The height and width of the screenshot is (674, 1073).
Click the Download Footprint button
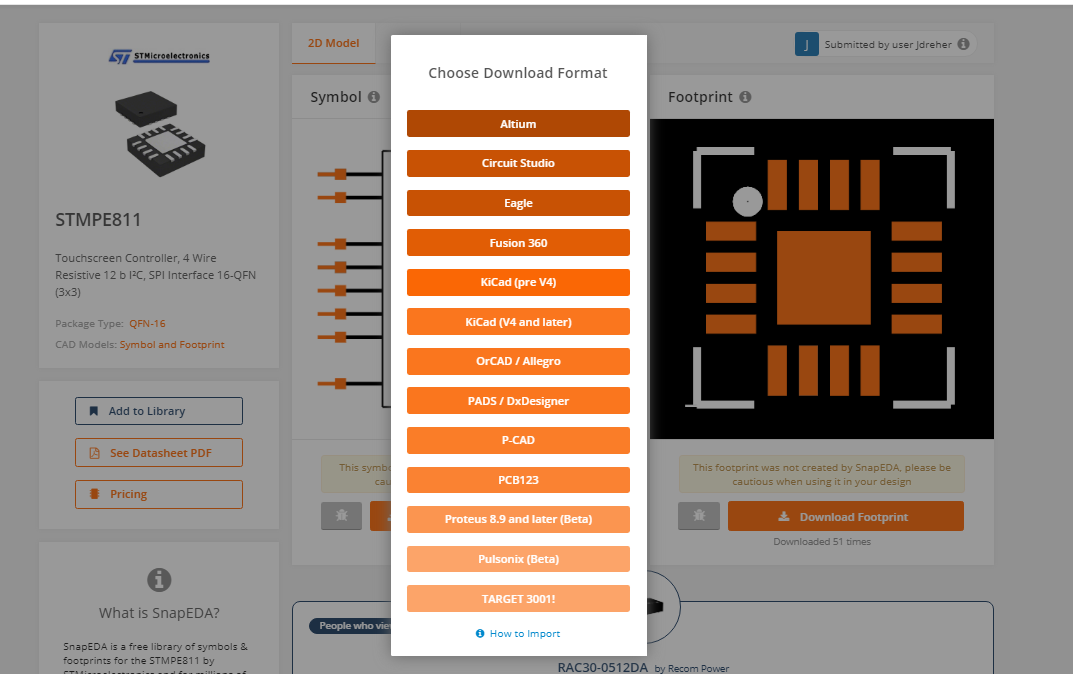pos(846,517)
